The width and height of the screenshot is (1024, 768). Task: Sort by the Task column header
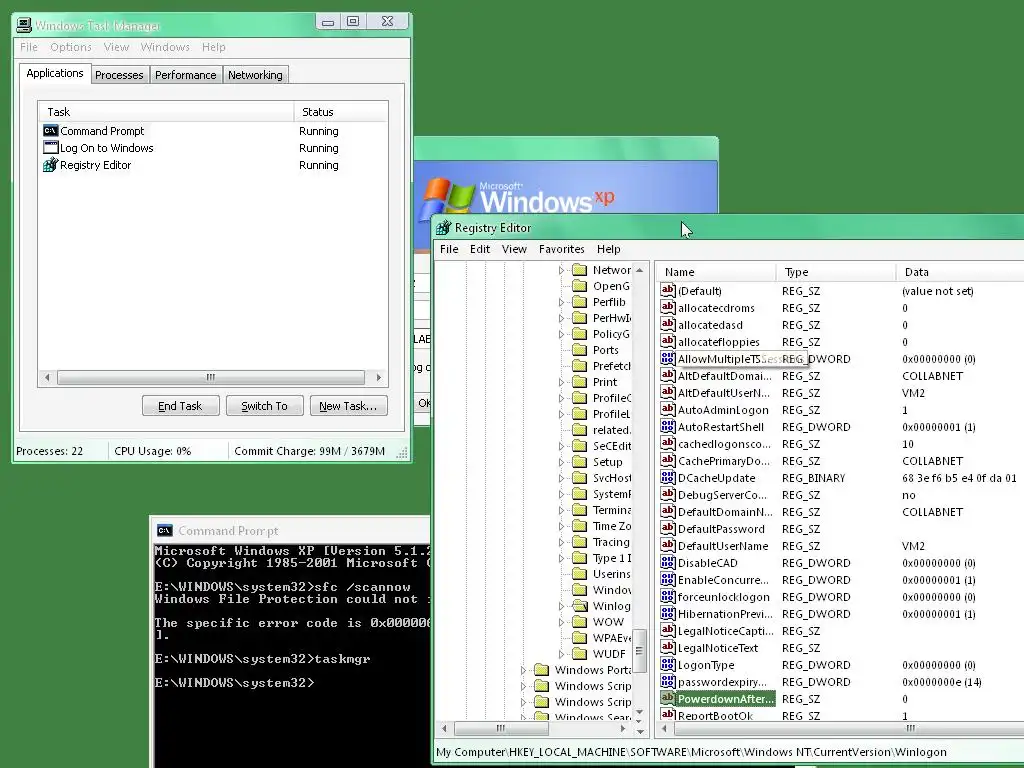pyautogui.click(x=166, y=112)
